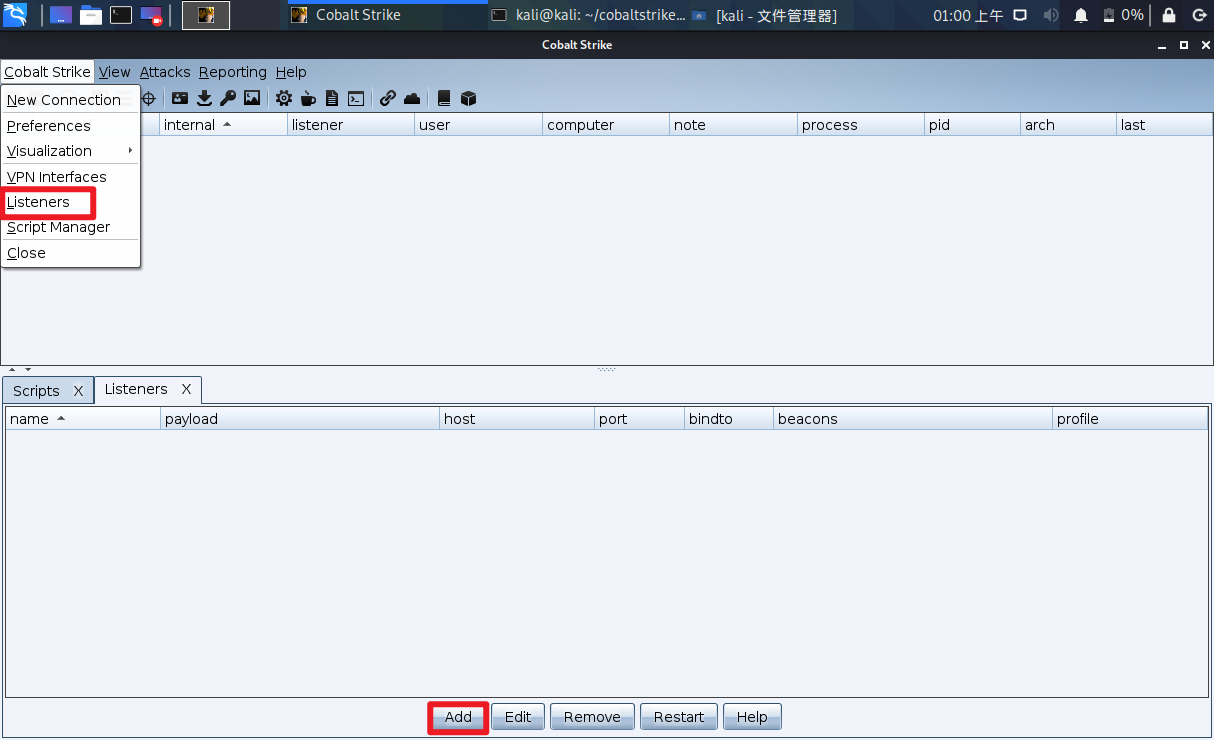Click the beacons column header
Image resolution: width=1214 pixels, height=740 pixels.
913,419
